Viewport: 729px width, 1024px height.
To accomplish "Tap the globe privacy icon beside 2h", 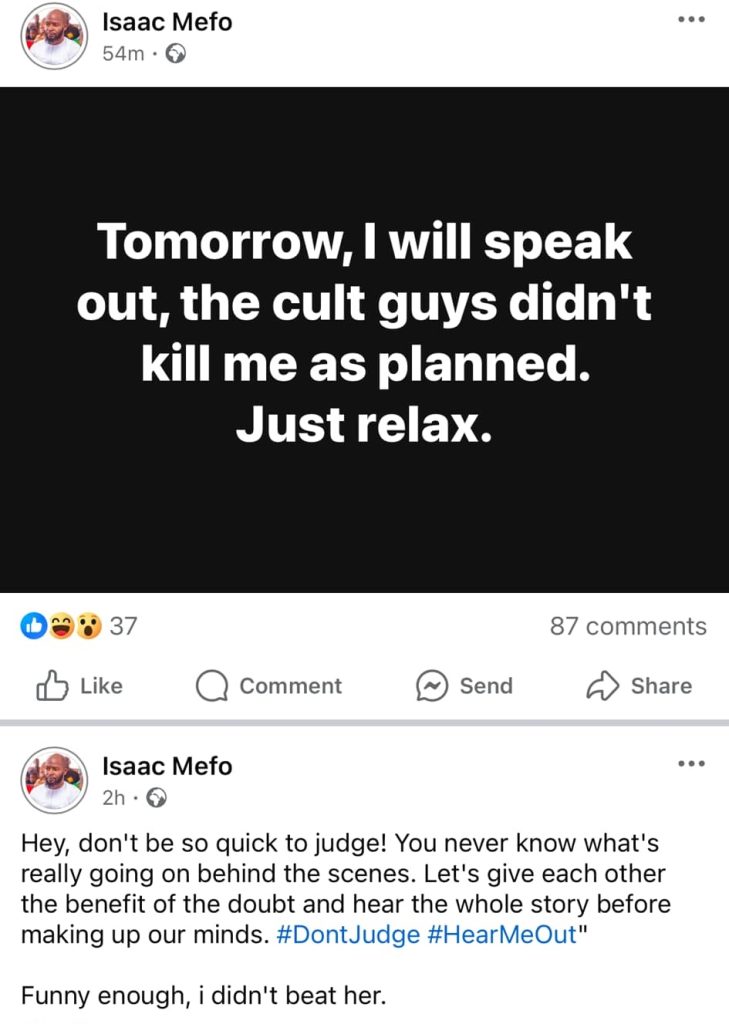I will [156, 798].
